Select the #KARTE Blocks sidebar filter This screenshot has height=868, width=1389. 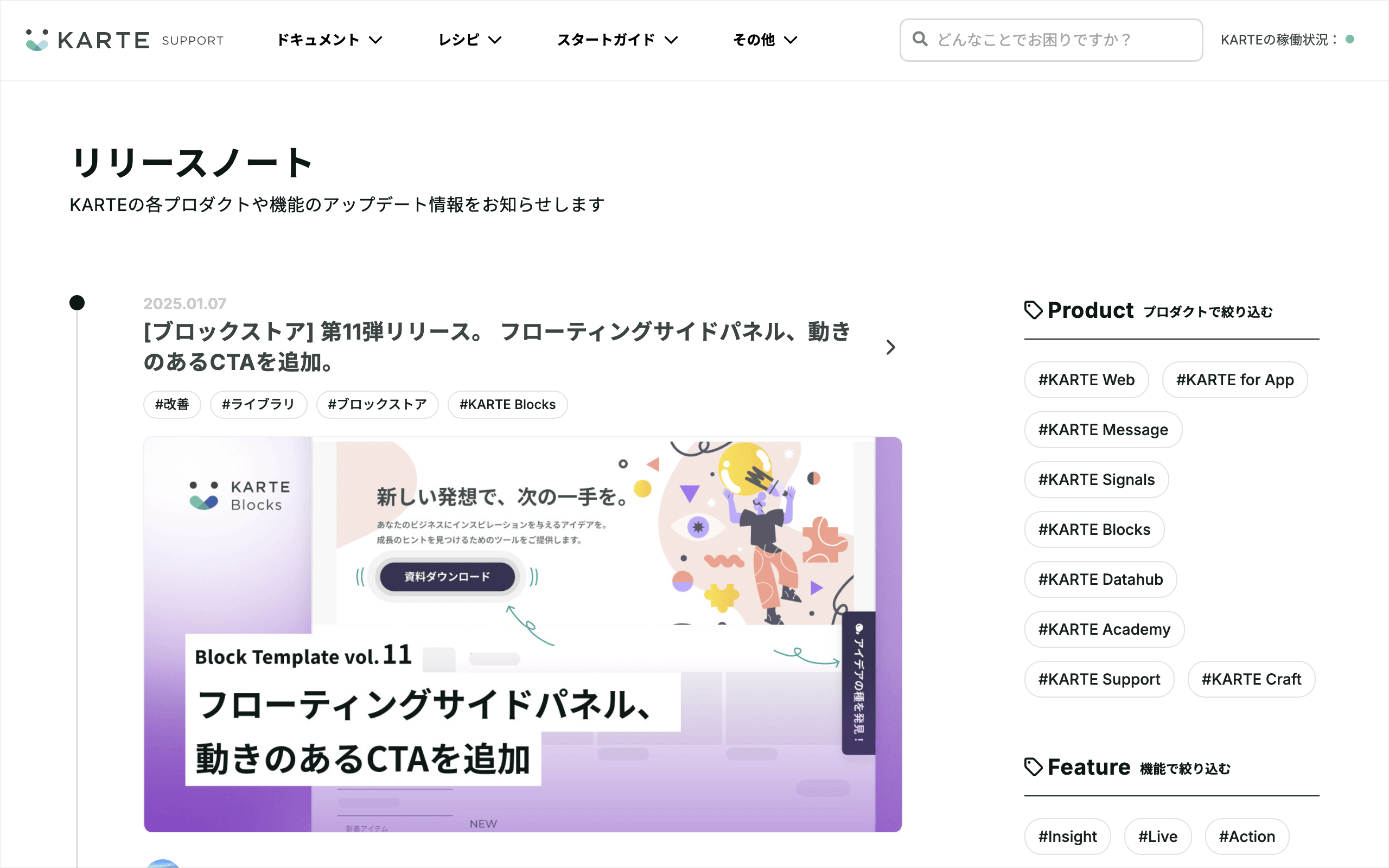pyautogui.click(x=1094, y=530)
